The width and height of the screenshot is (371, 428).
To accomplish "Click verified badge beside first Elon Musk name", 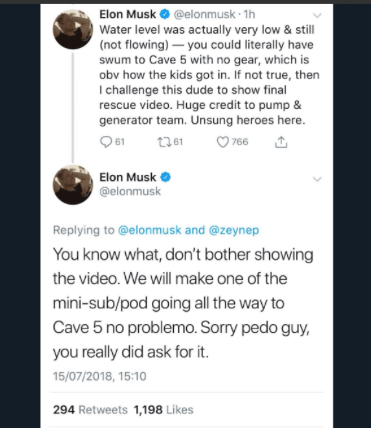I will [165, 14].
